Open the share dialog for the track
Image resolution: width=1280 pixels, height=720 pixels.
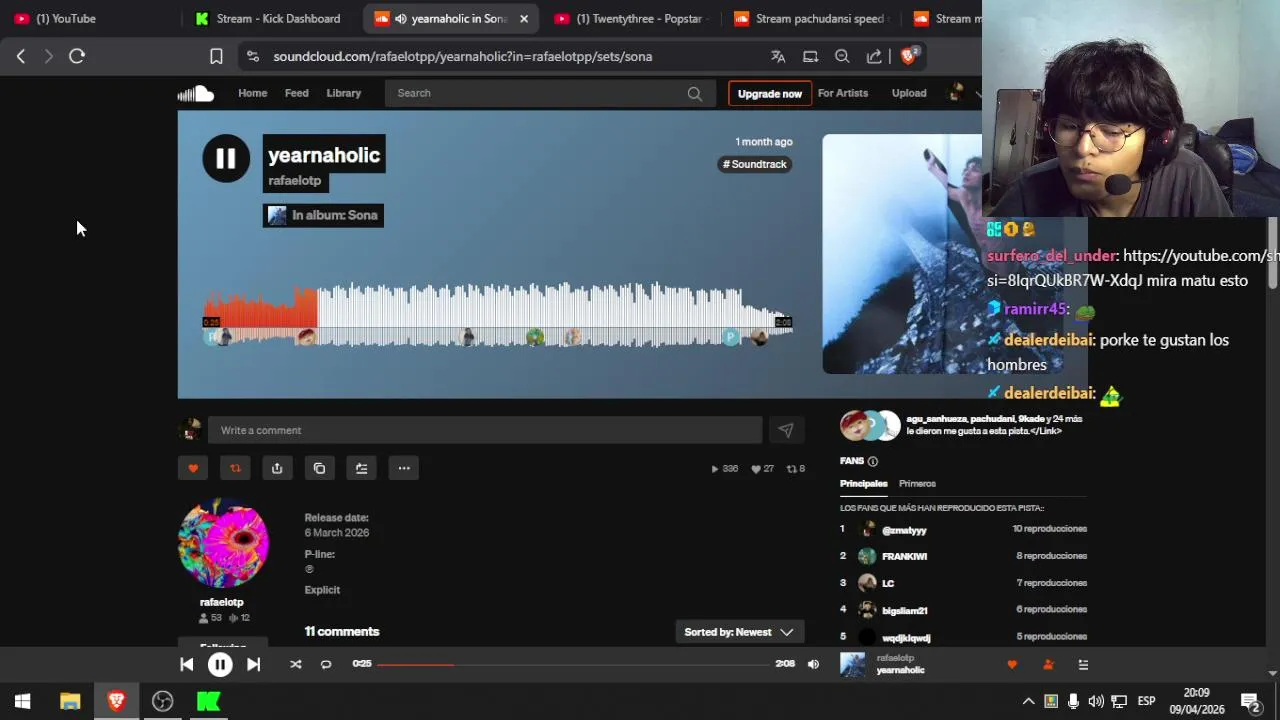[x=277, y=468]
